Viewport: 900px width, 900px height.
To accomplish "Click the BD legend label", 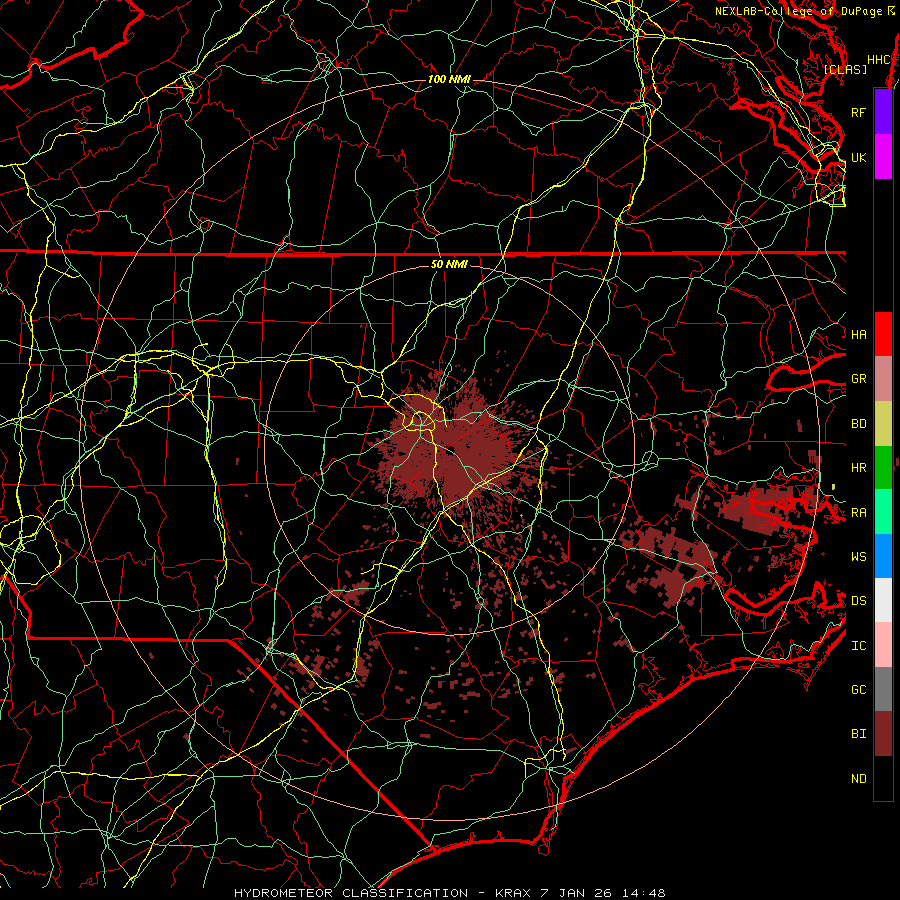I will pyautogui.click(x=858, y=424).
